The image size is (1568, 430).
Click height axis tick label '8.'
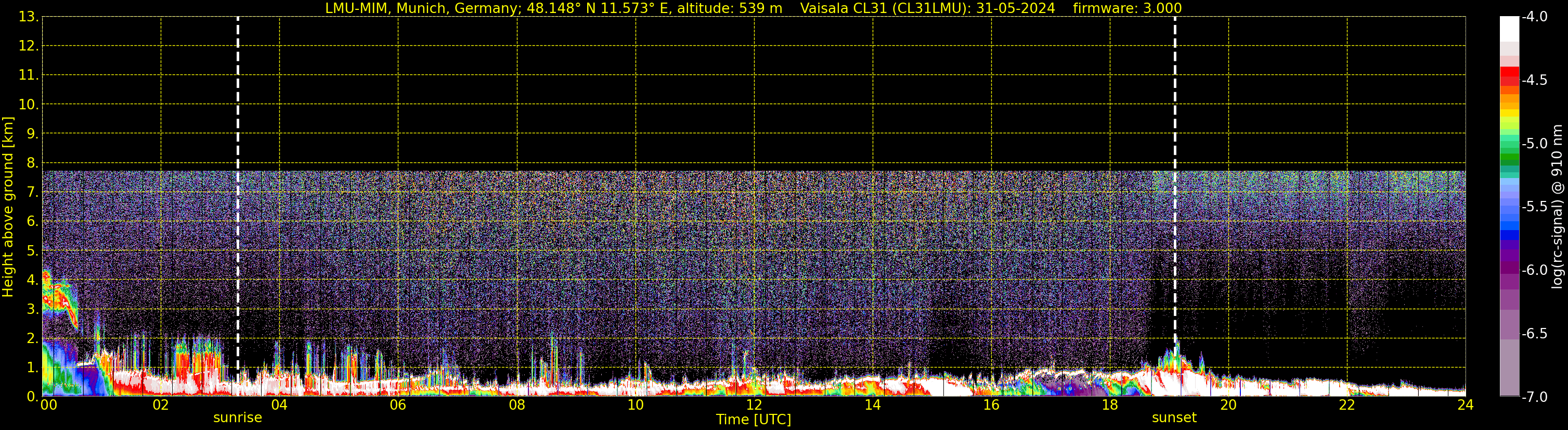(x=33, y=162)
